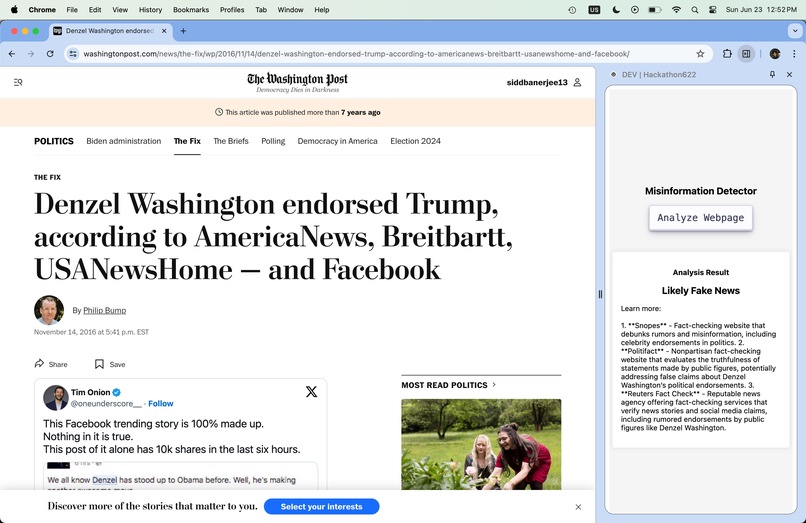Click the Denzel link in tweet text

tap(105, 480)
